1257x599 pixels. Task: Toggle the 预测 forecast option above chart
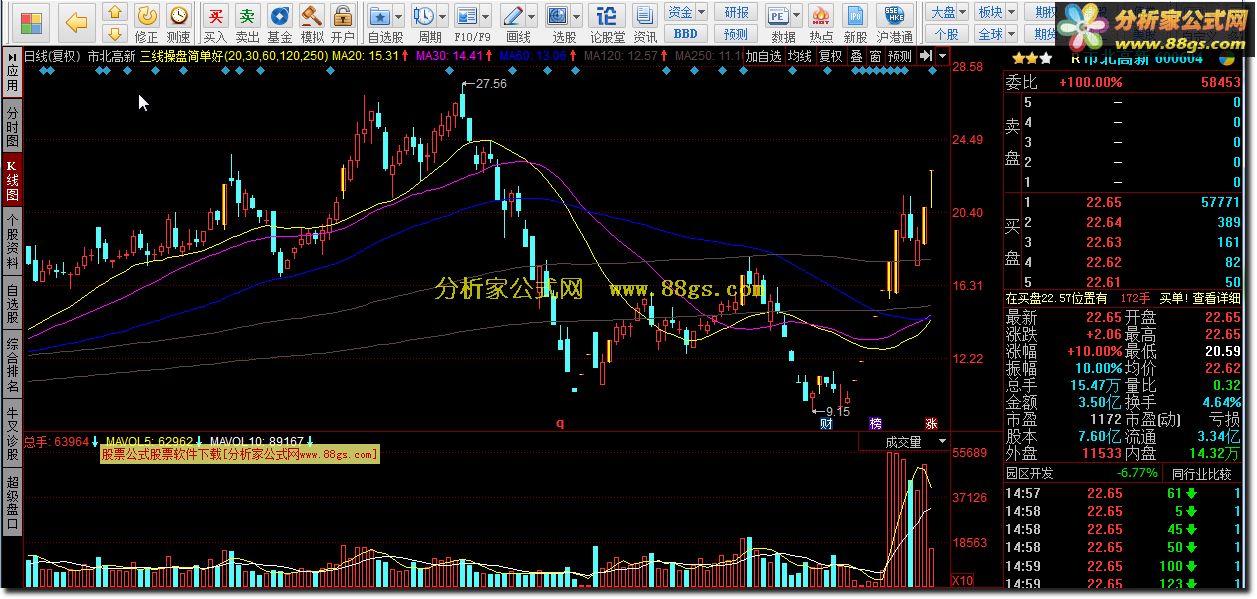click(x=900, y=56)
